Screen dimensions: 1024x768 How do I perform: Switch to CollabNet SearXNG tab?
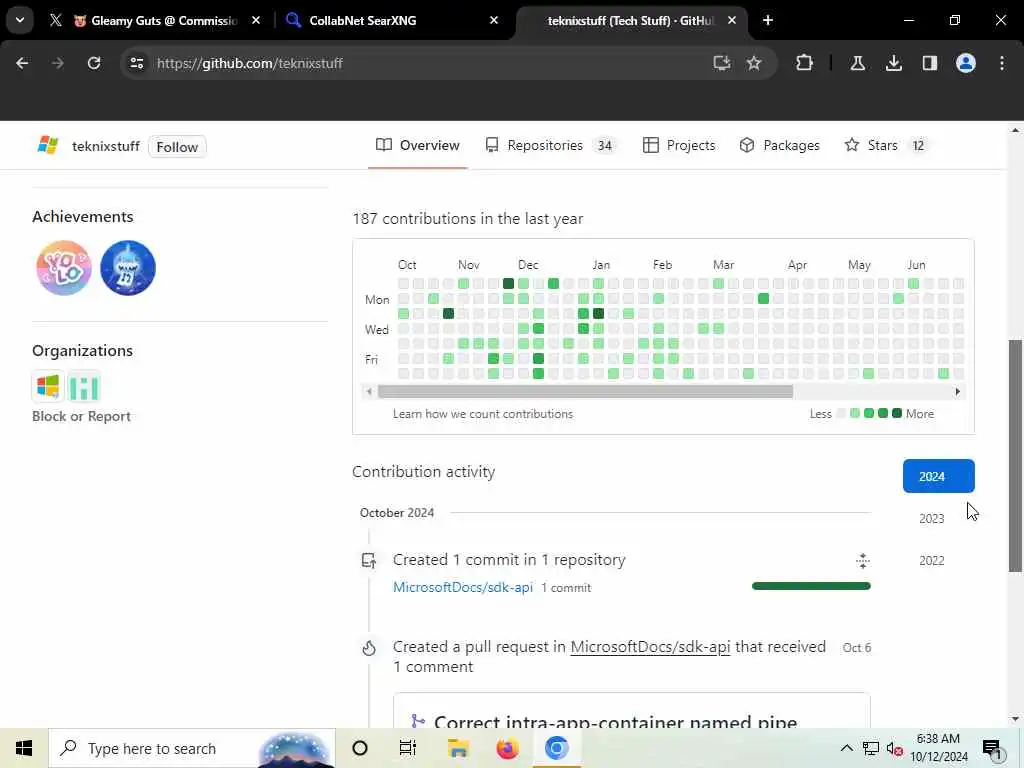click(392, 20)
